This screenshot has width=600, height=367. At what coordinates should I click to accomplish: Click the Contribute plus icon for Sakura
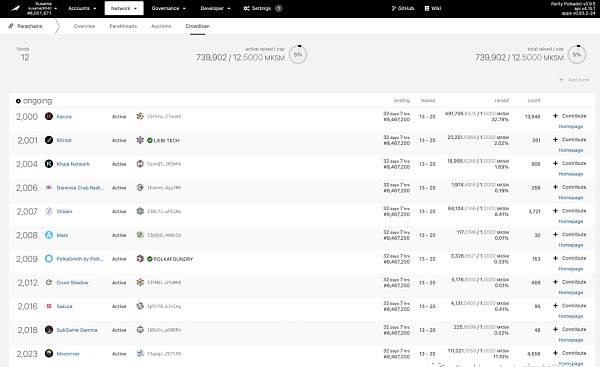click(555, 306)
